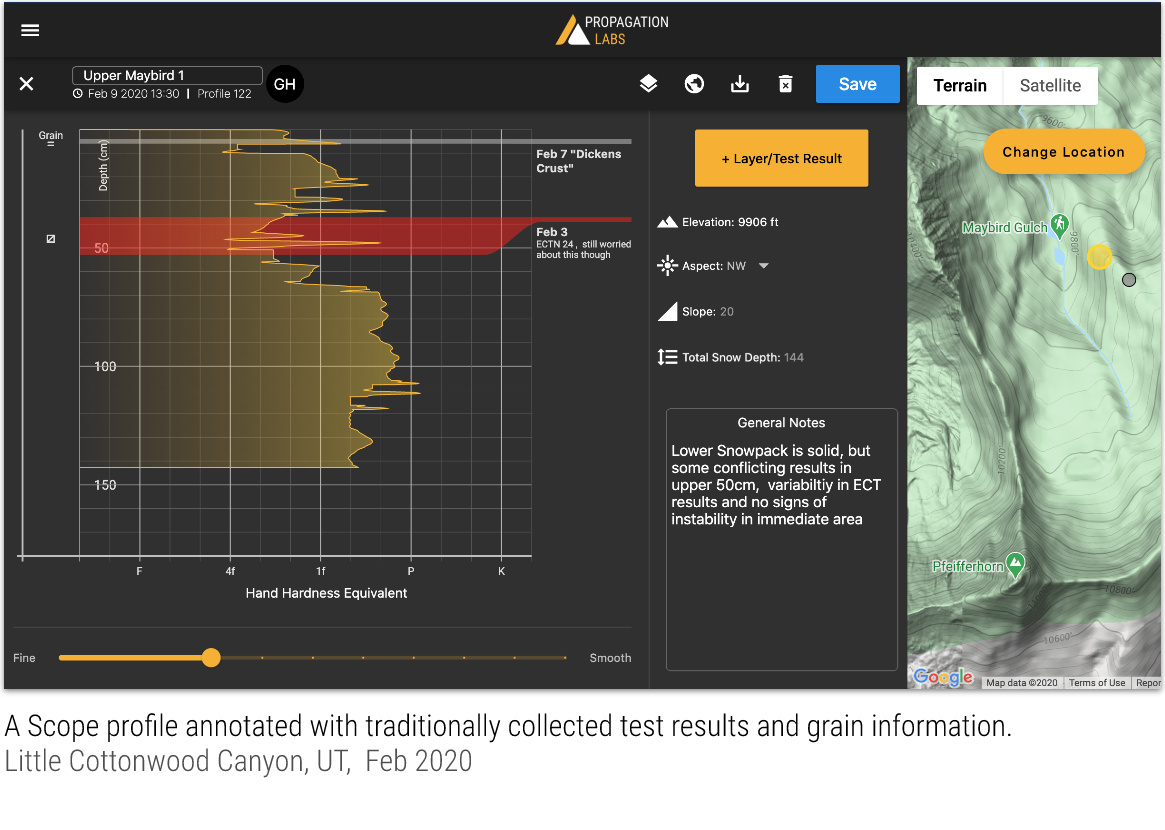Download the profile via download icon

[x=740, y=84]
